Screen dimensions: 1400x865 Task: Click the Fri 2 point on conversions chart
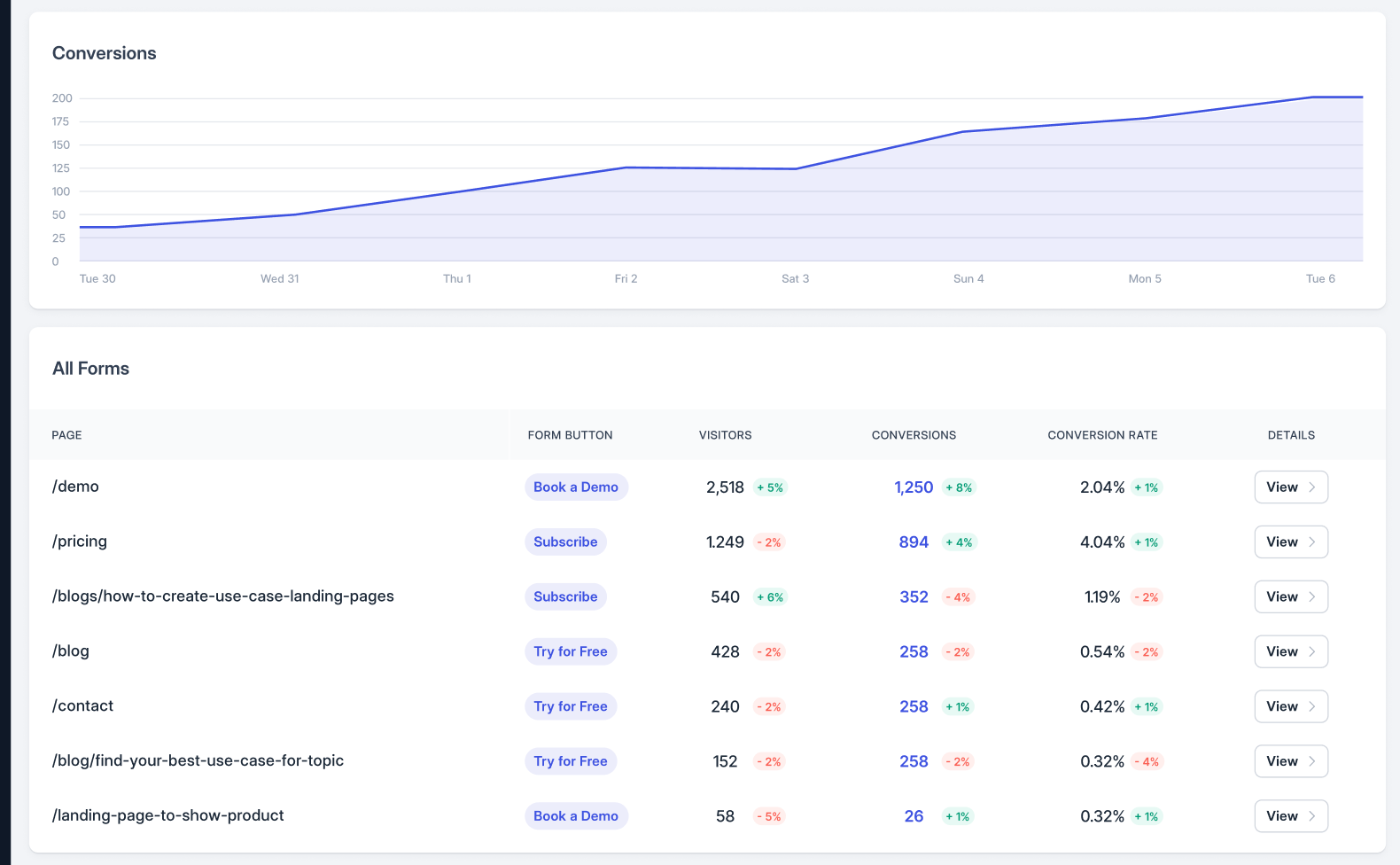[x=626, y=168]
